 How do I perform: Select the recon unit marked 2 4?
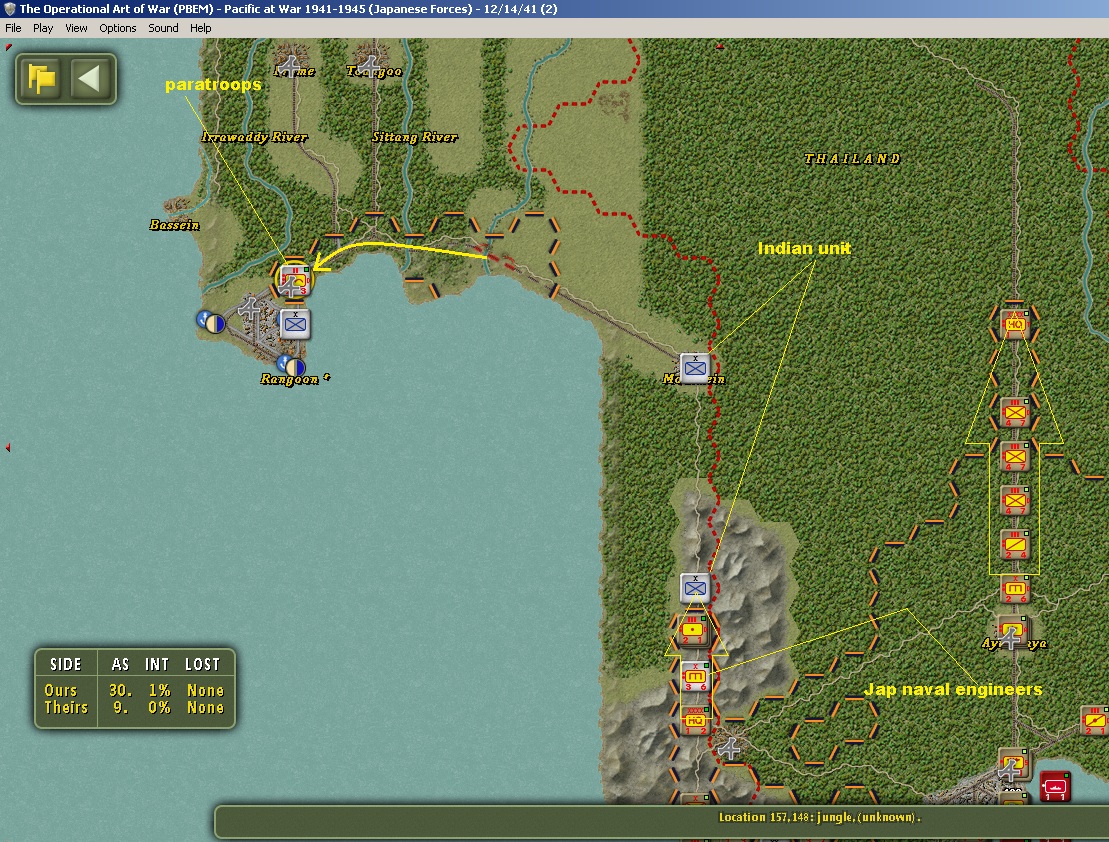coord(1015,545)
